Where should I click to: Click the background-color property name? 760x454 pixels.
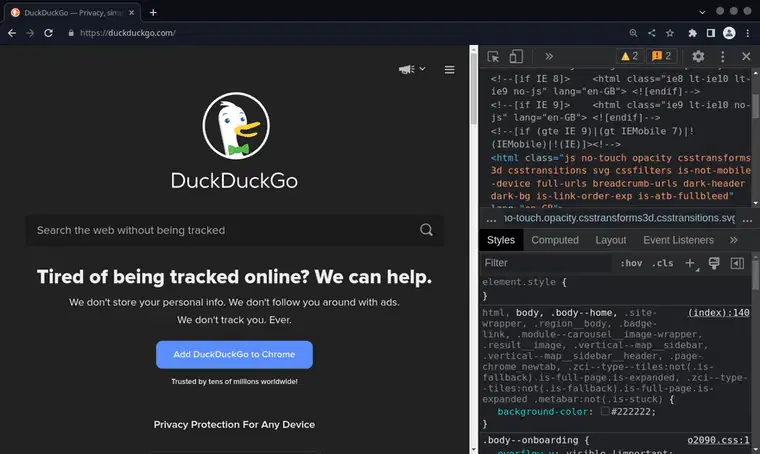pyautogui.click(x=542, y=412)
